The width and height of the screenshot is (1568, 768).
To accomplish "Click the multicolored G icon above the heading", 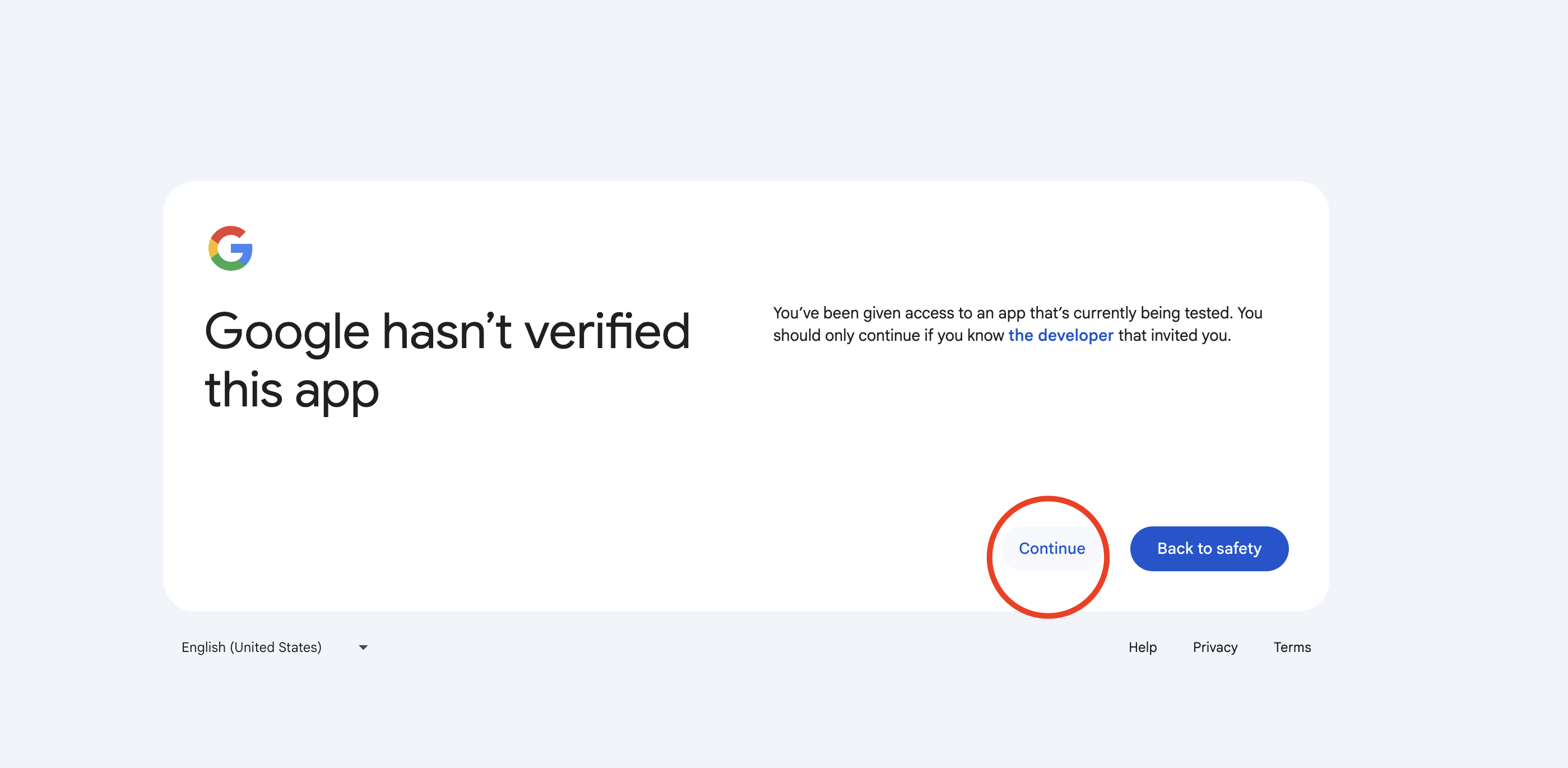I will 230,248.
